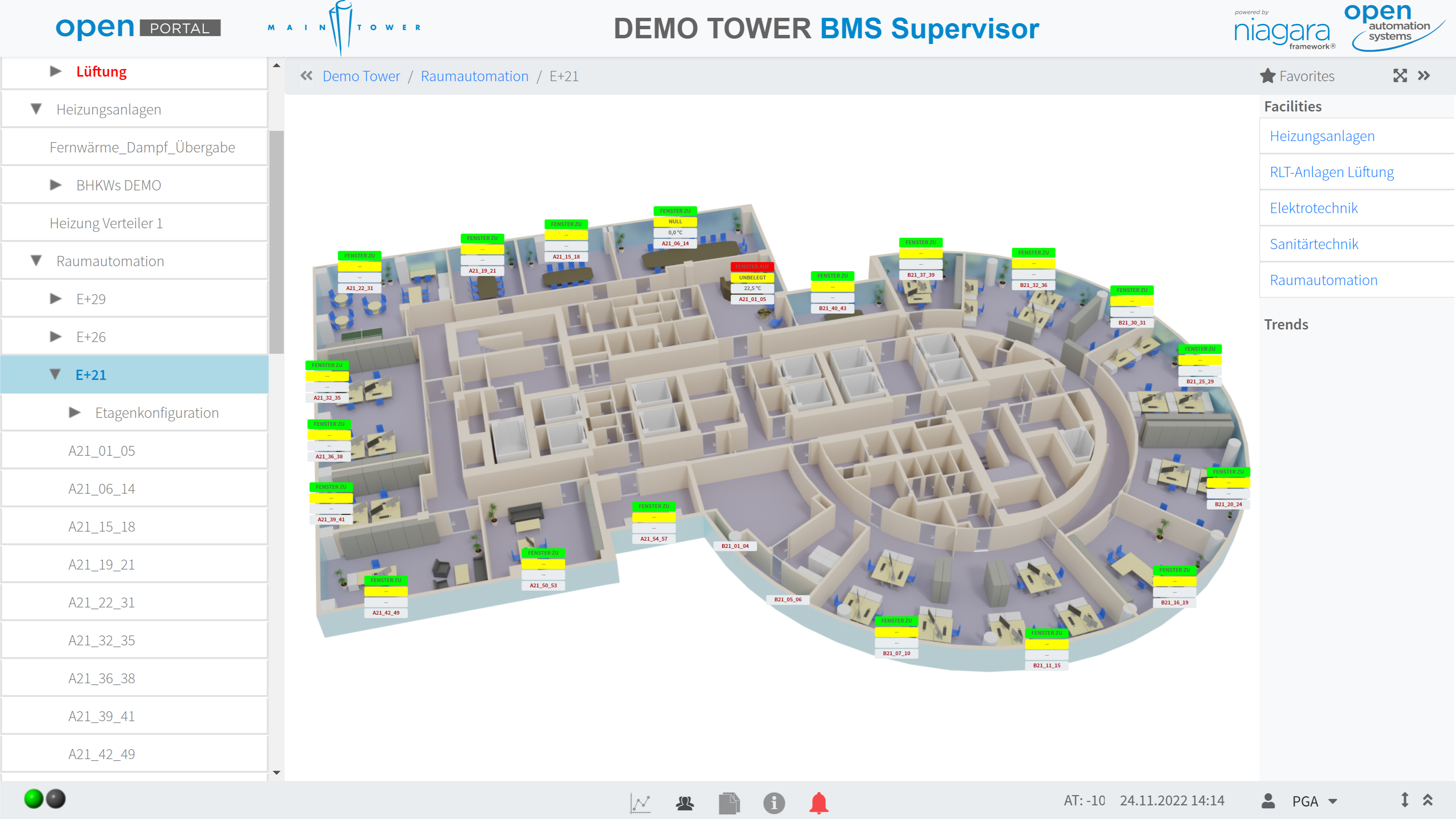1456x819 pixels.
Task: Expand the Lüftung tree node
Action: [x=55, y=71]
